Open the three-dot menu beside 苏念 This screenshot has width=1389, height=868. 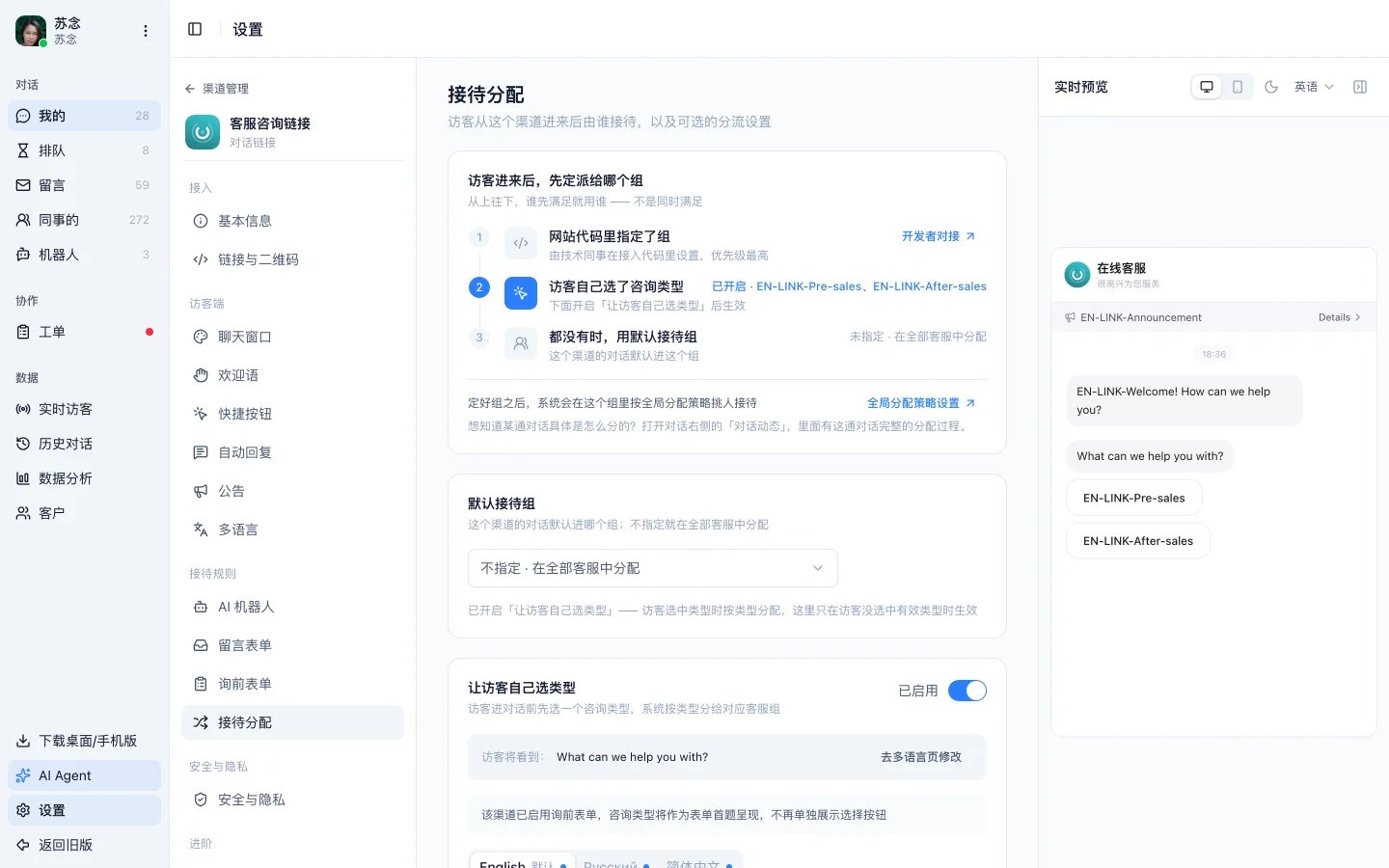[146, 31]
